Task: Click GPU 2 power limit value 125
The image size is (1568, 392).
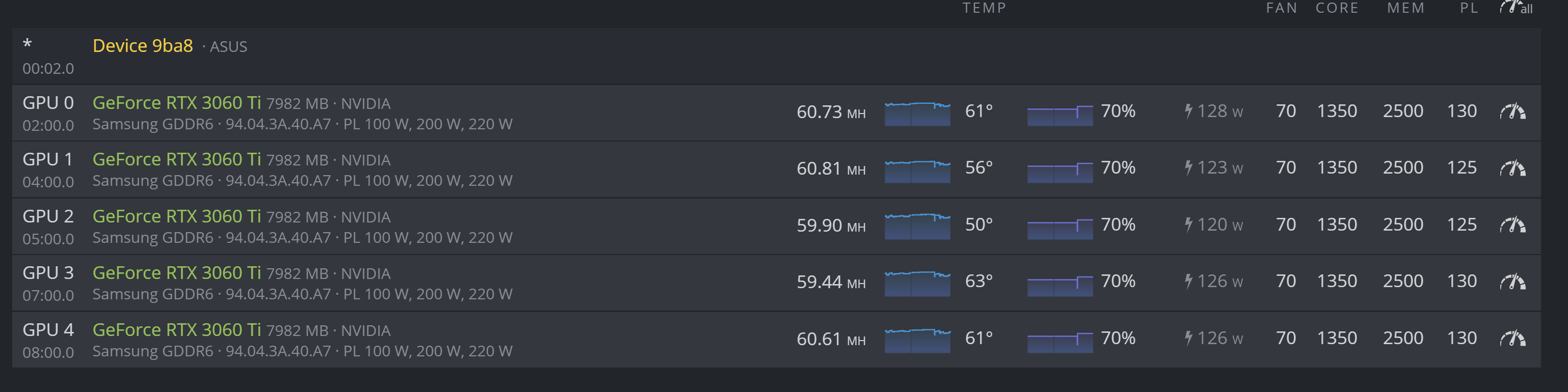Action: point(1461,225)
